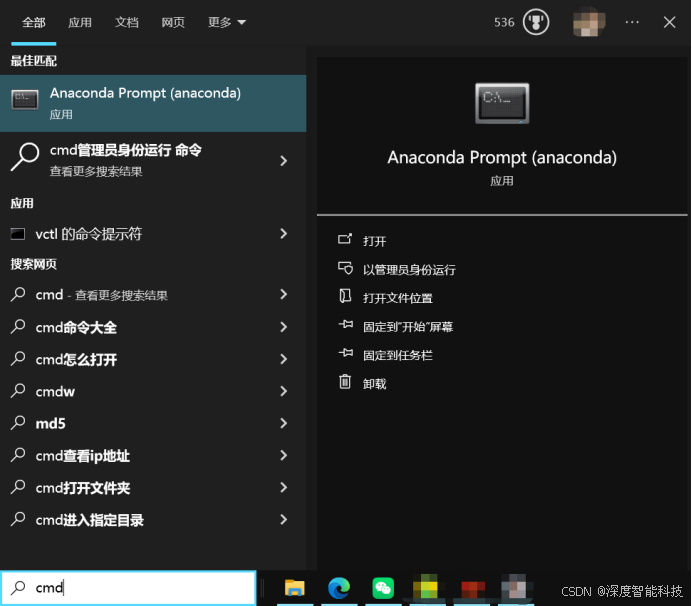The image size is (692, 606).
Task: Expand the md5 suggestion arrow
Action: [x=284, y=423]
